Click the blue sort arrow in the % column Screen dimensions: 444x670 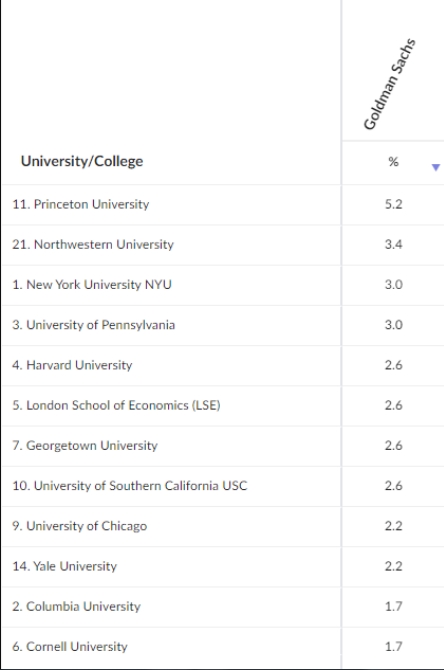tap(435, 168)
